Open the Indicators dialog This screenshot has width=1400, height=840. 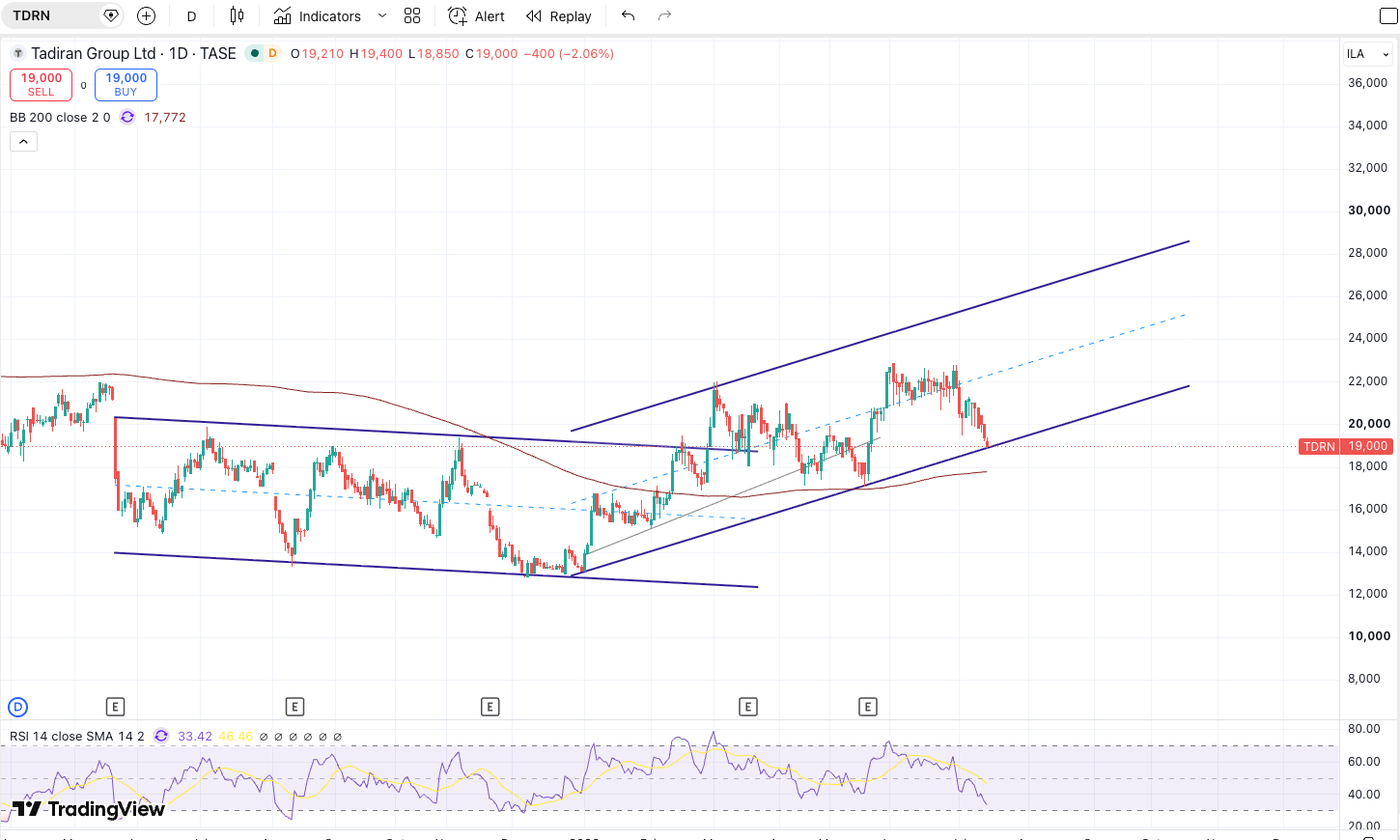pyautogui.click(x=317, y=16)
